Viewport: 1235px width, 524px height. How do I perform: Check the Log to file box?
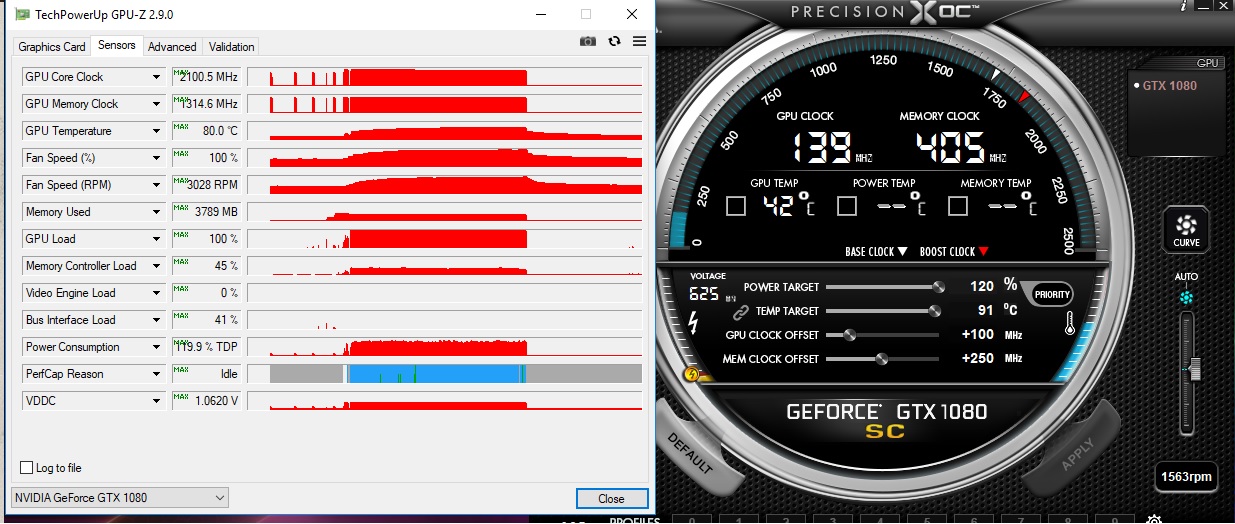(27, 468)
